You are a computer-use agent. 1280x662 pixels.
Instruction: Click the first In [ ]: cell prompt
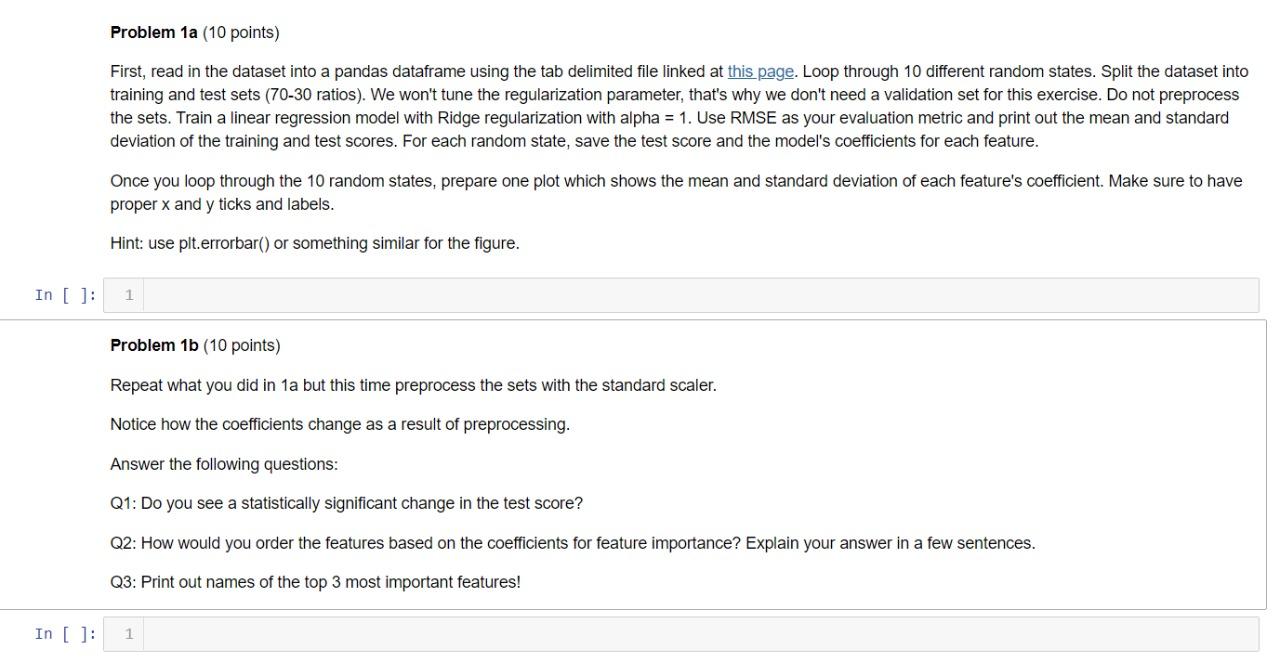click(x=64, y=294)
